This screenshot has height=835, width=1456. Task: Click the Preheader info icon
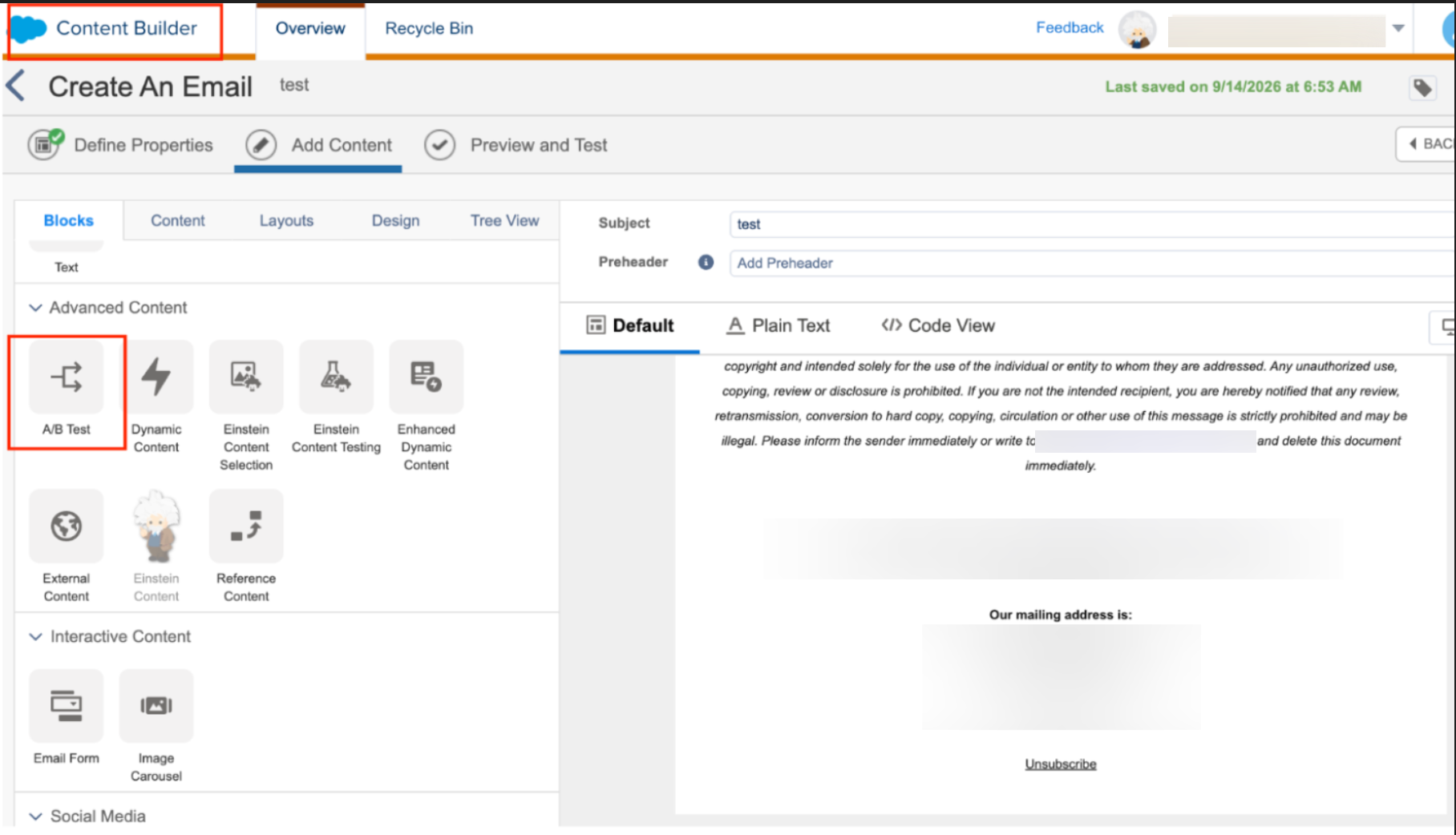coord(706,262)
